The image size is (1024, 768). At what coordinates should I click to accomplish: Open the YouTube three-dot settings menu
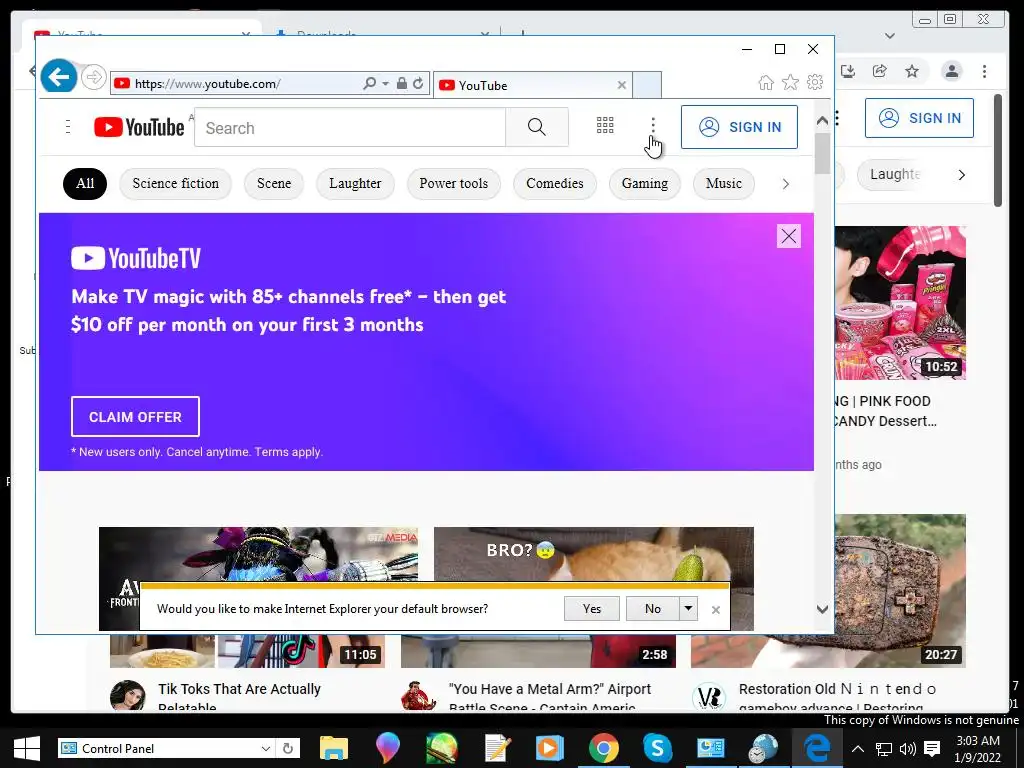point(653,126)
